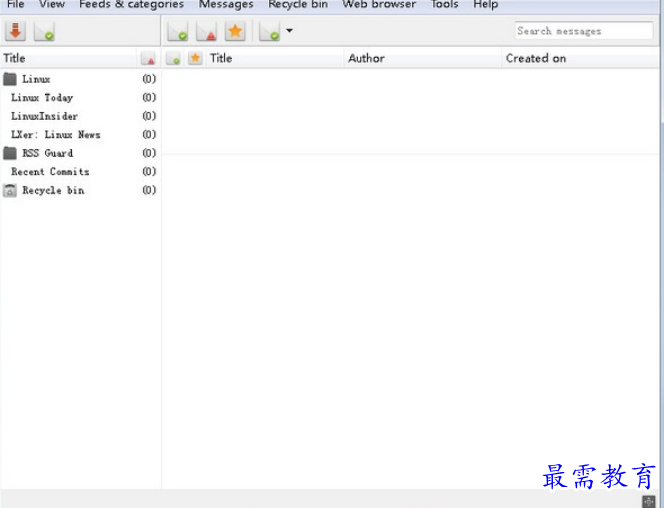
Task: Sort messages by Created on column
Action: pos(580,58)
